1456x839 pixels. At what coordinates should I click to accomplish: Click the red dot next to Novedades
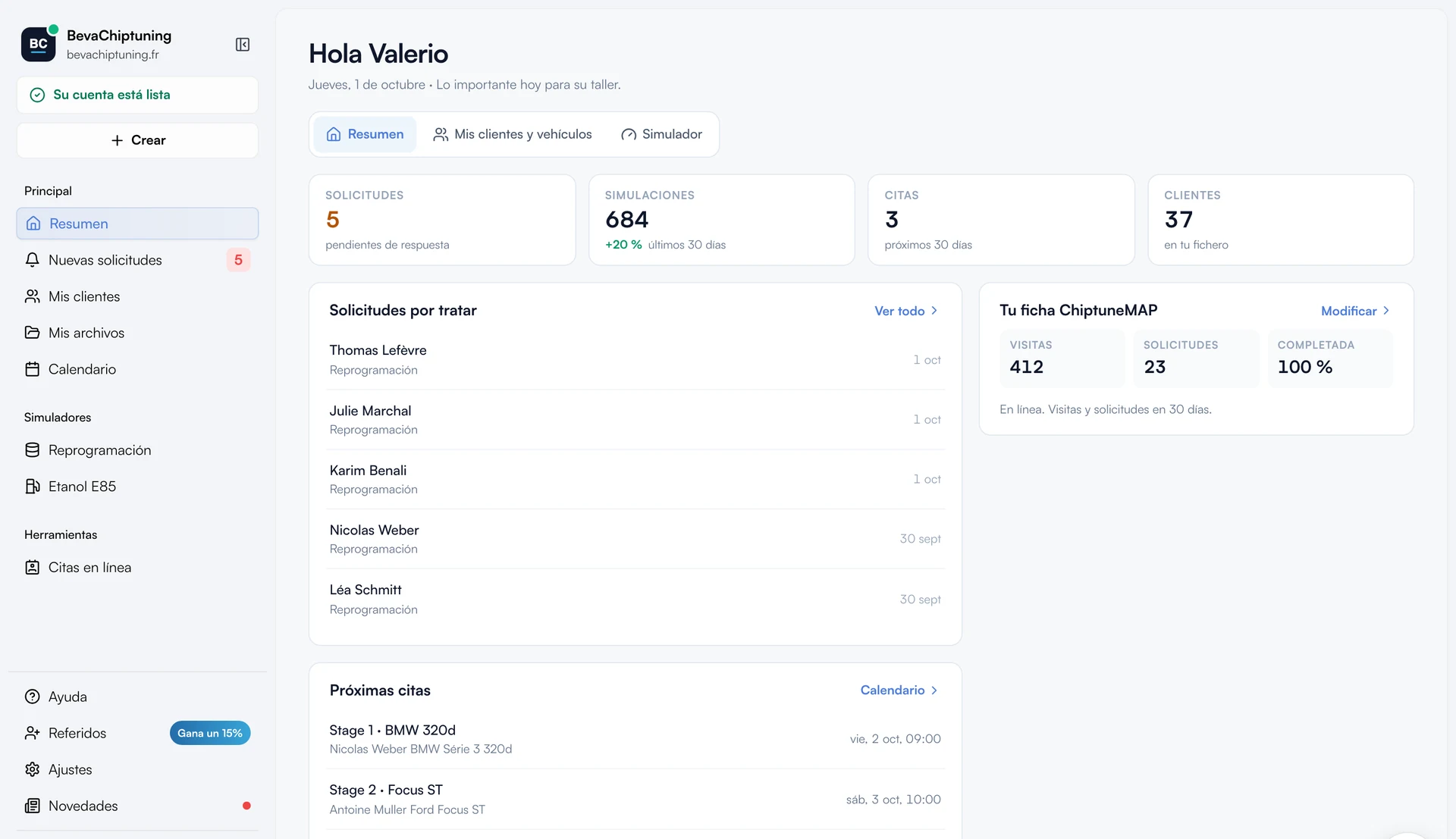coord(246,806)
